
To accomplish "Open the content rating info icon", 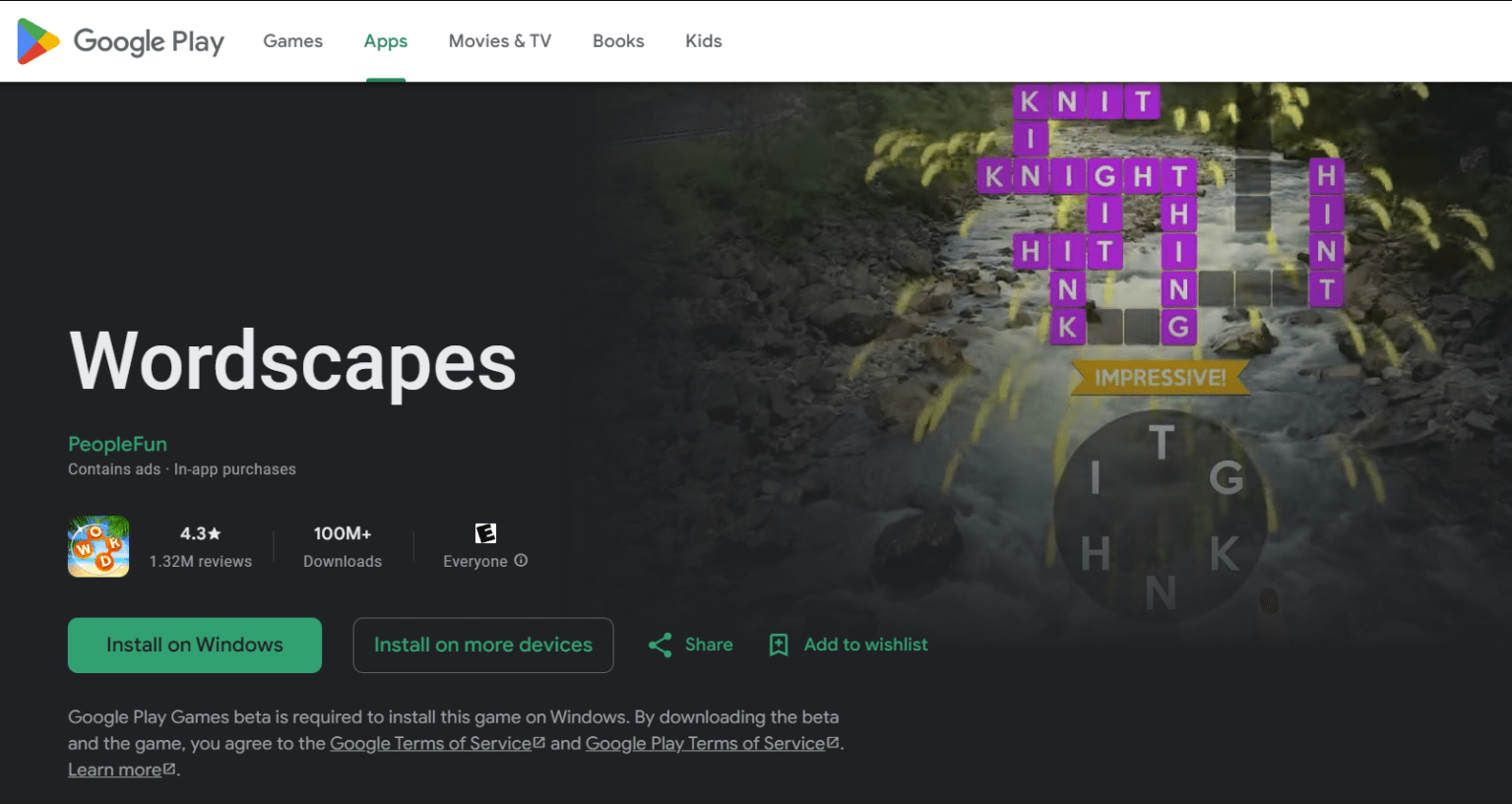I will click(522, 561).
